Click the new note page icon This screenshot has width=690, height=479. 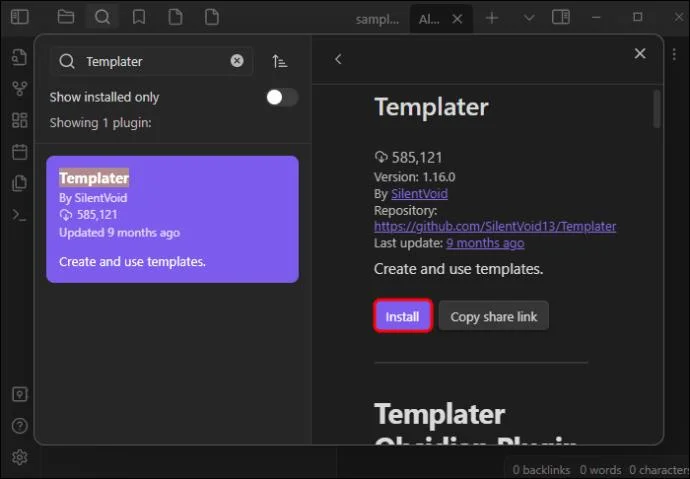[176, 17]
